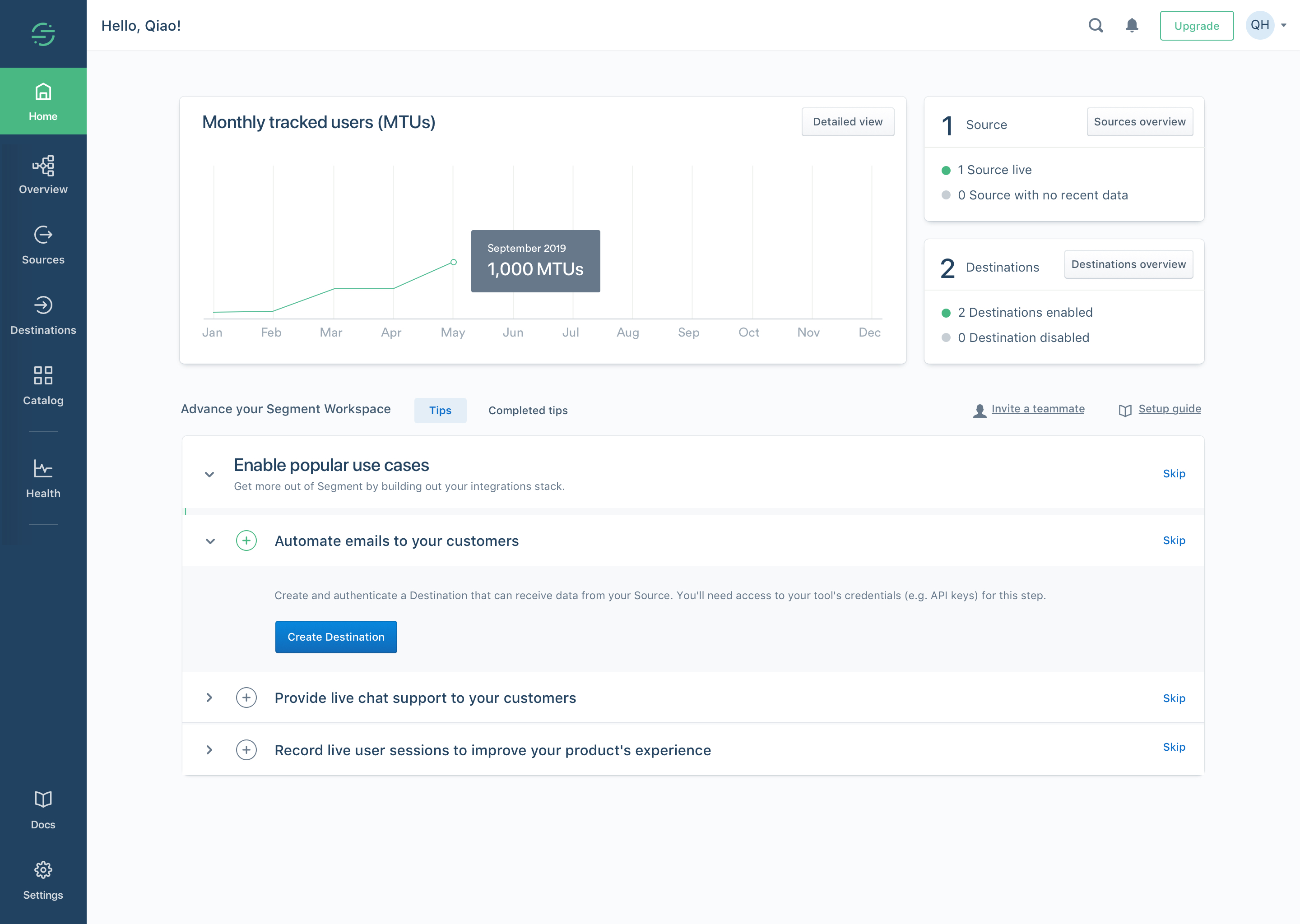Image resolution: width=1300 pixels, height=924 pixels.
Task: Click the '1,000 MTUs' chart tooltip
Action: pyautogui.click(x=535, y=261)
